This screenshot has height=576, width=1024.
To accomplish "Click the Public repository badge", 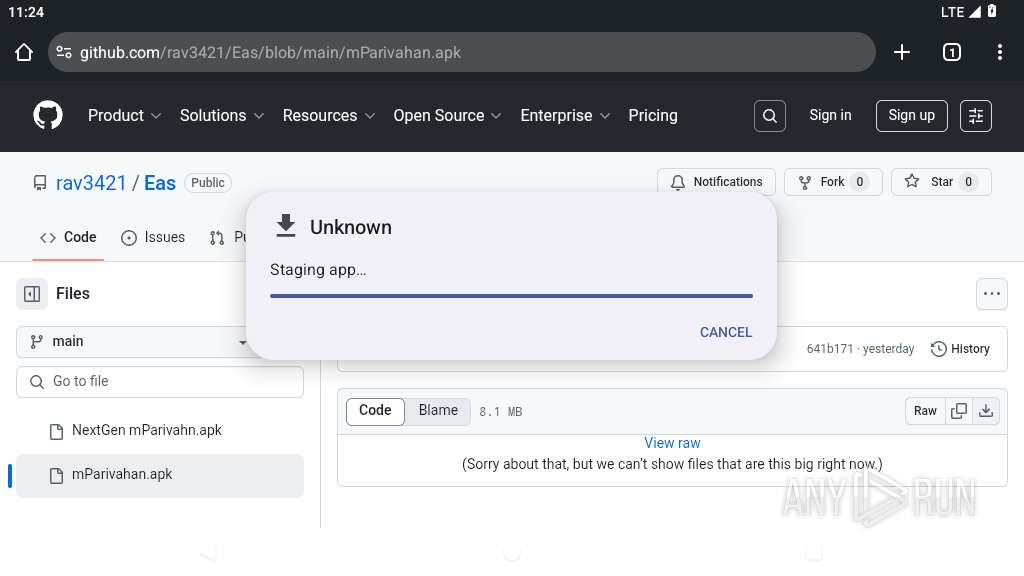I will 208,183.
